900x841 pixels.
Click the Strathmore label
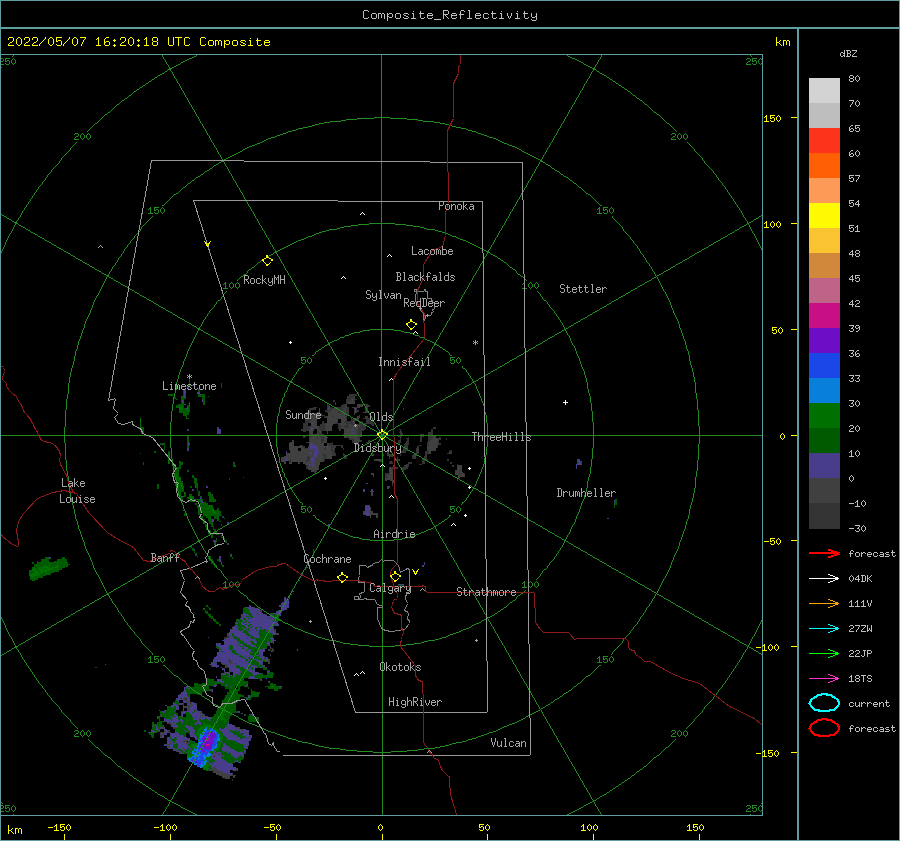[x=486, y=592]
